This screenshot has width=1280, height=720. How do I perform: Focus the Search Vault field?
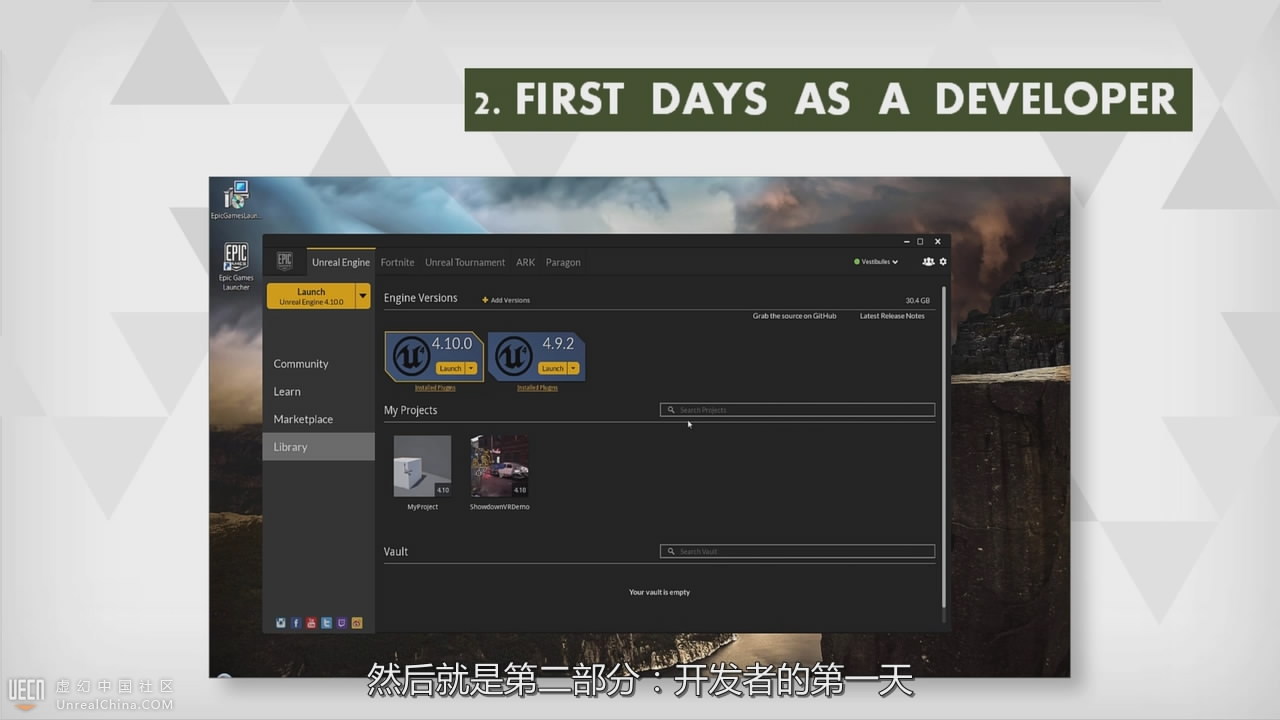pyautogui.click(x=798, y=551)
